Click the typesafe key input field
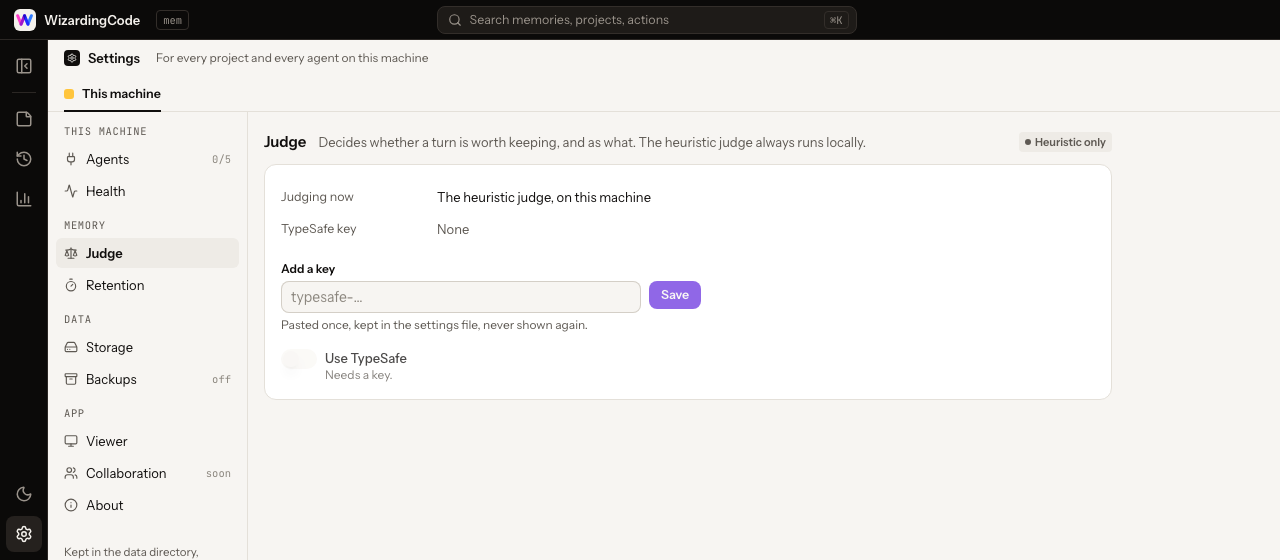1280x560 pixels. pos(461,297)
